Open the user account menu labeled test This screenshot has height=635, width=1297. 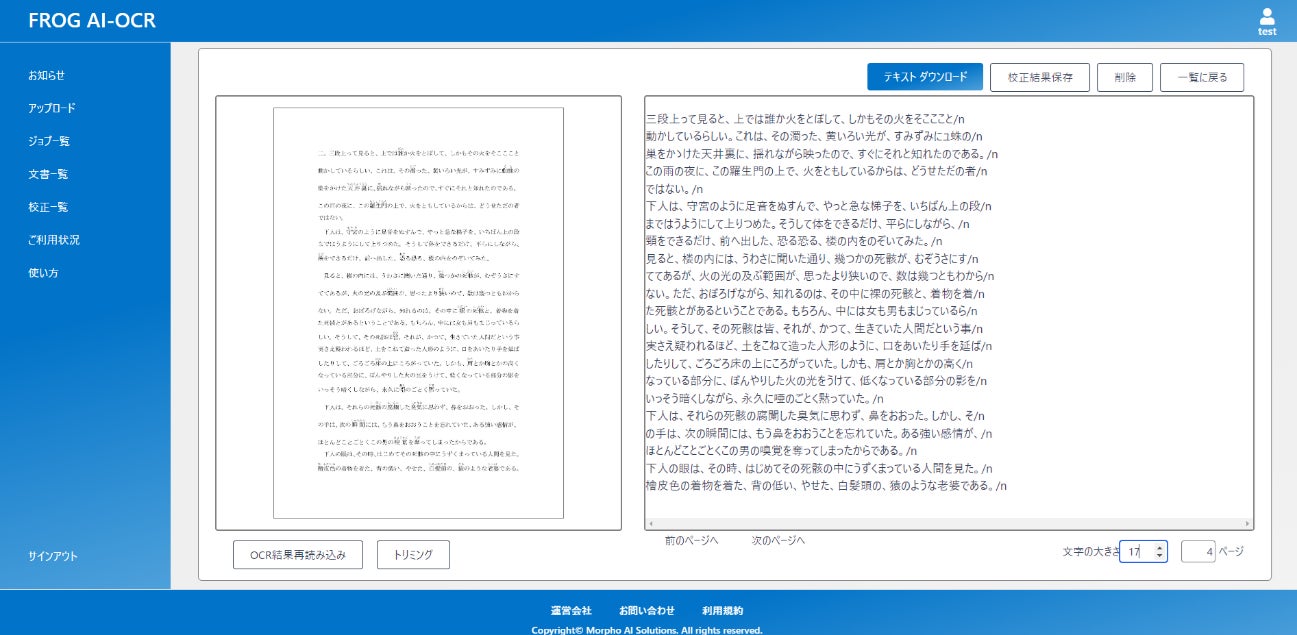click(x=1267, y=22)
